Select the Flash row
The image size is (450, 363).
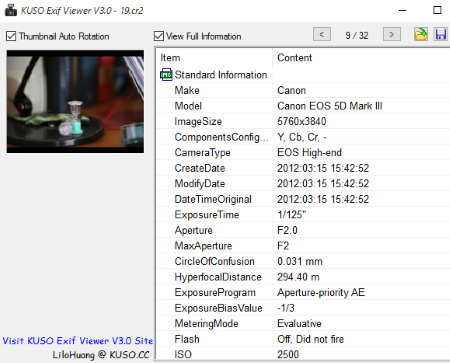coord(303,339)
